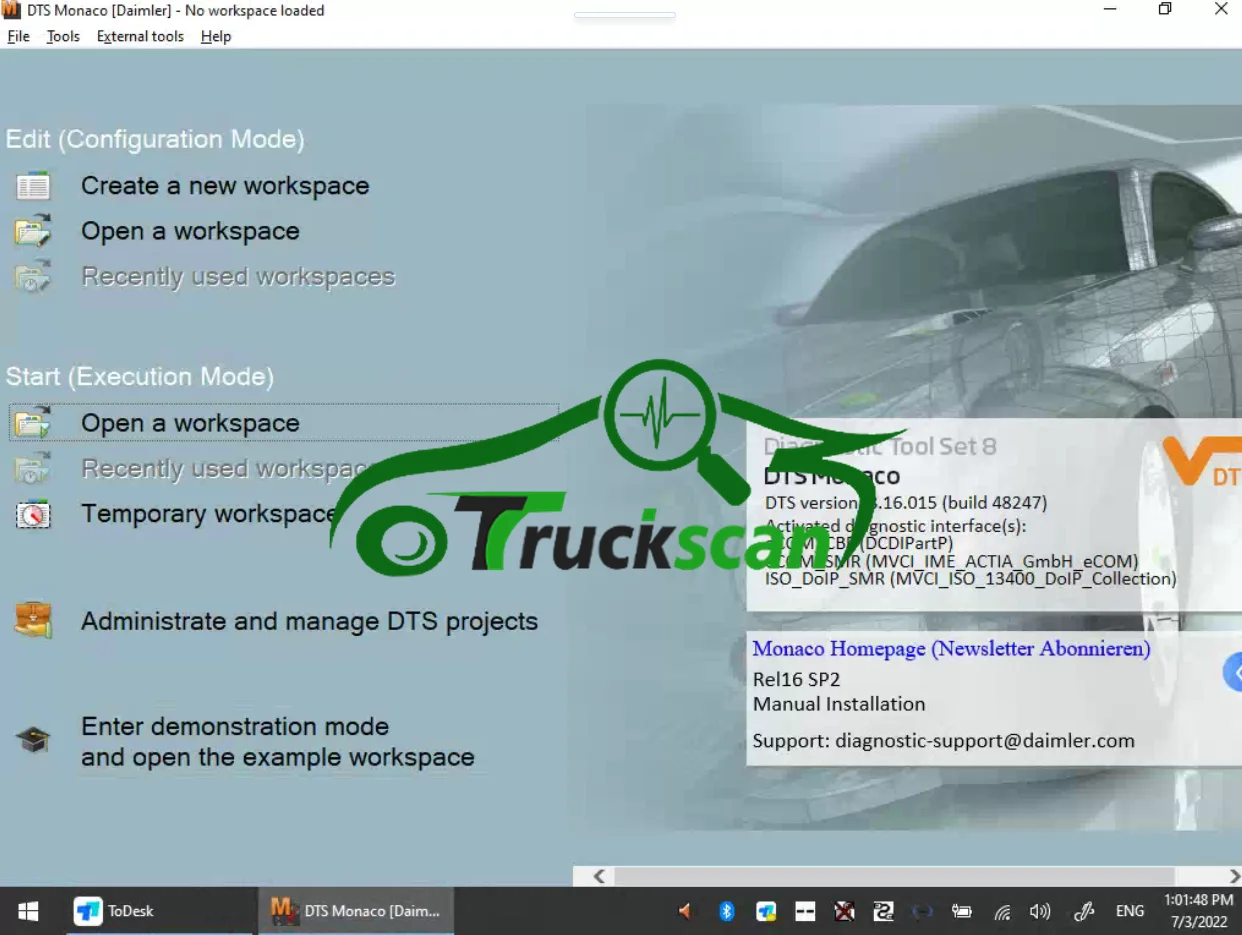This screenshot has height=935, width=1242.
Task: Click the pen input tray icon
Action: tap(1084, 911)
